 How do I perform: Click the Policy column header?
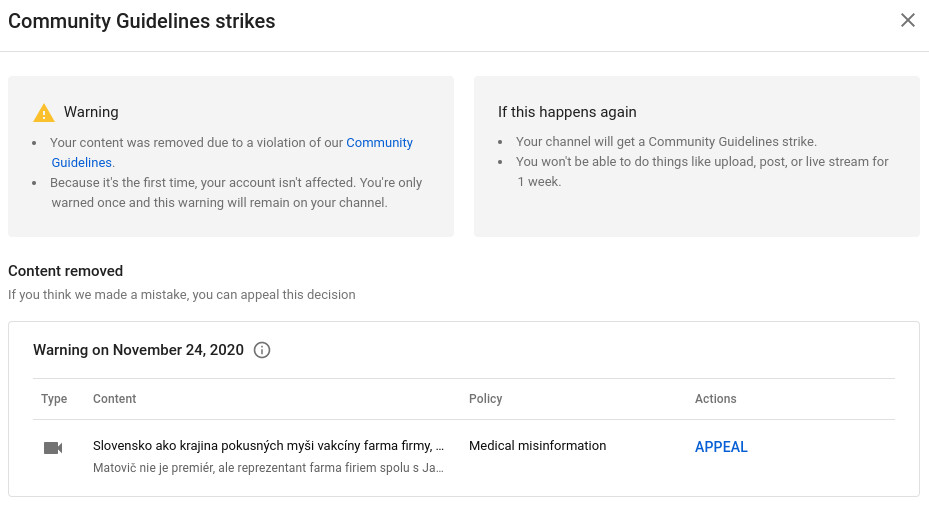(x=485, y=399)
